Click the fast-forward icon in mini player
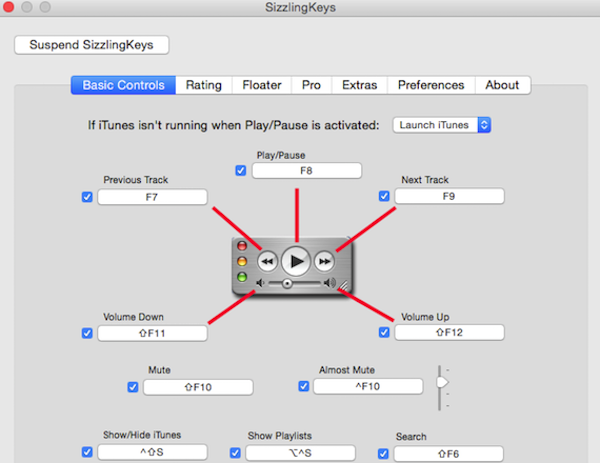600x463 pixels. (x=324, y=261)
